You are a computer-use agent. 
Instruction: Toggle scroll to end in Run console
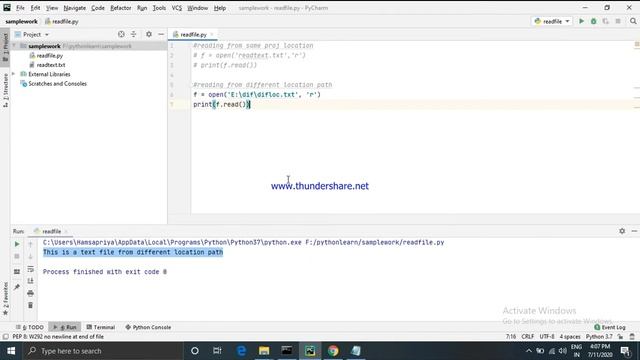[x=30, y=281]
